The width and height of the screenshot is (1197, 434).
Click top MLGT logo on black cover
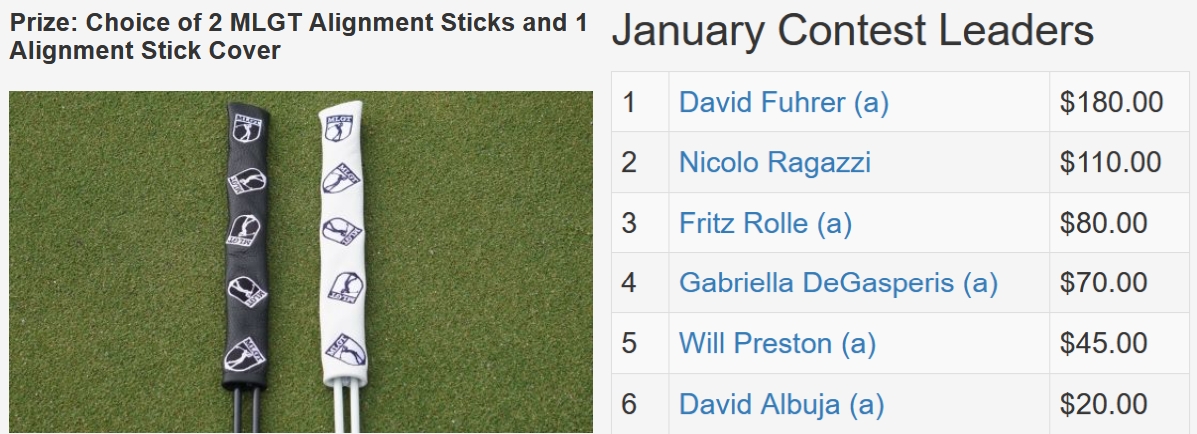(x=245, y=127)
